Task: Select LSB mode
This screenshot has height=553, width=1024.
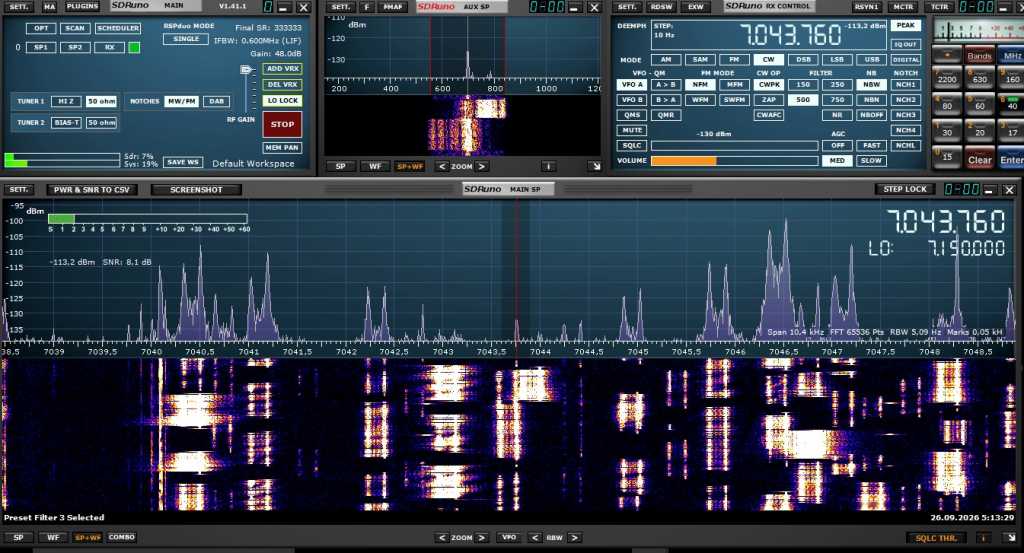Action: (837, 59)
